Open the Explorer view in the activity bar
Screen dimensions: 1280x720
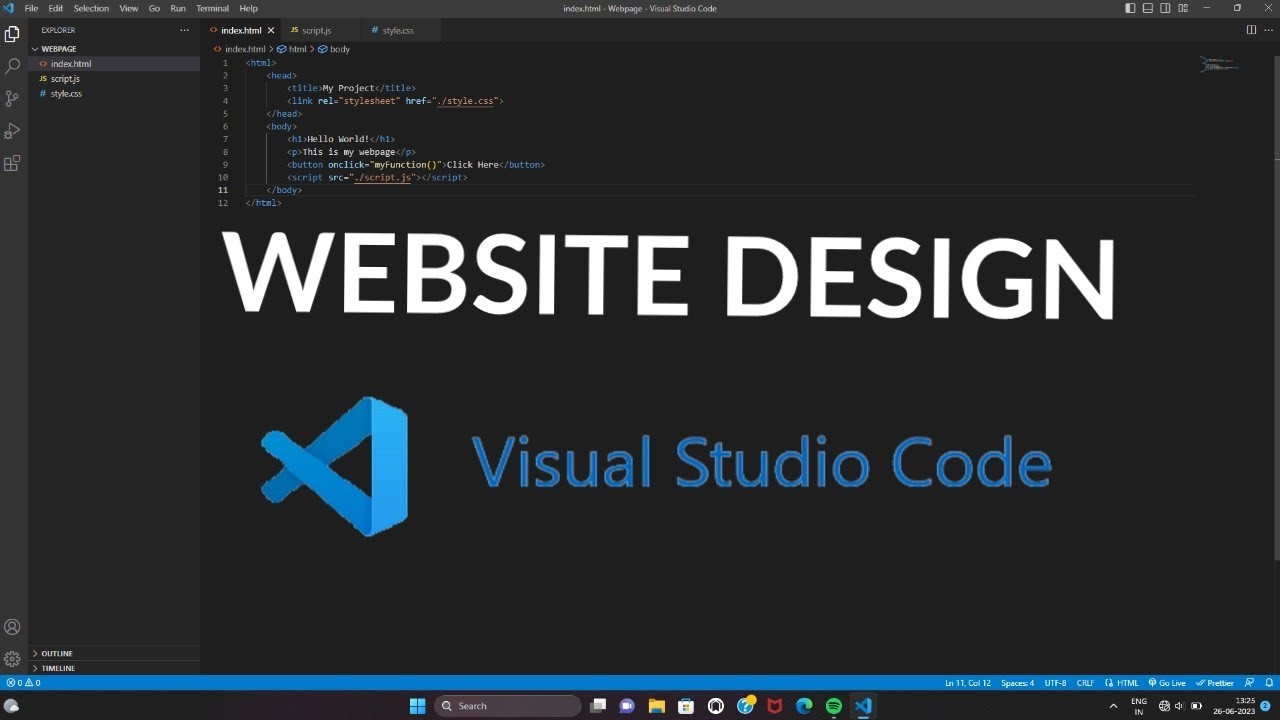12,34
